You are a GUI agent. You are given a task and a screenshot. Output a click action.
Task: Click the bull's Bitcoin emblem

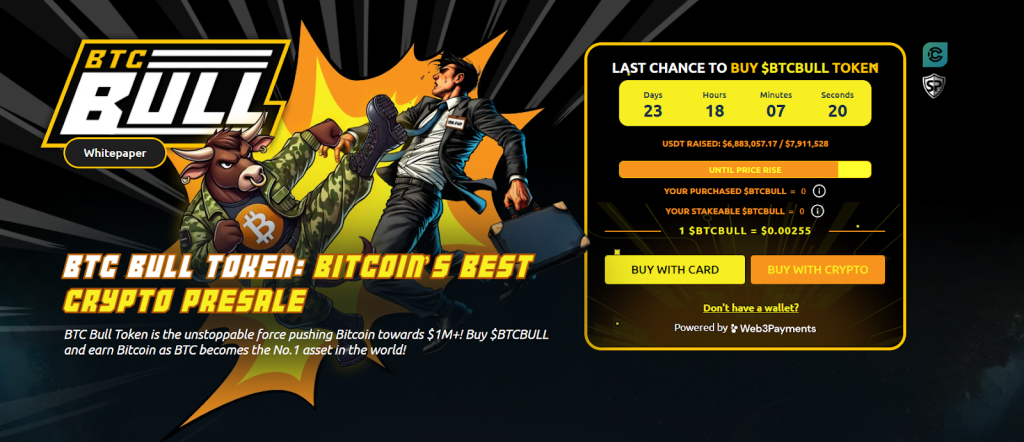[x=259, y=225]
